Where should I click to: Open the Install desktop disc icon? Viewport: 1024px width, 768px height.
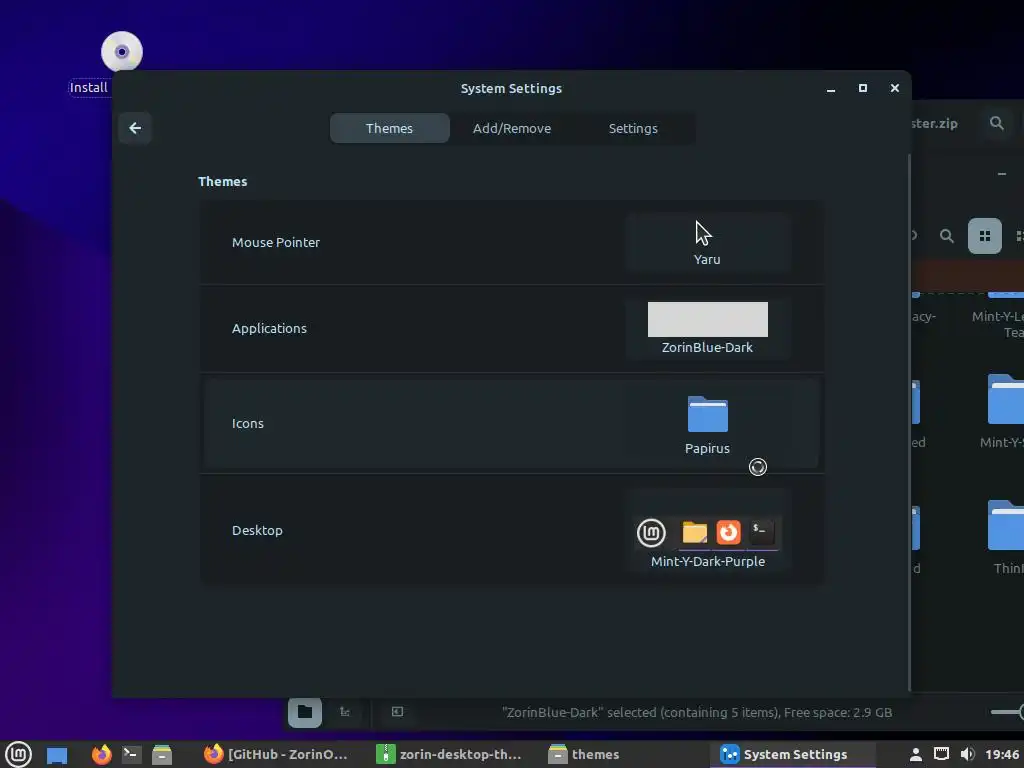click(121, 51)
